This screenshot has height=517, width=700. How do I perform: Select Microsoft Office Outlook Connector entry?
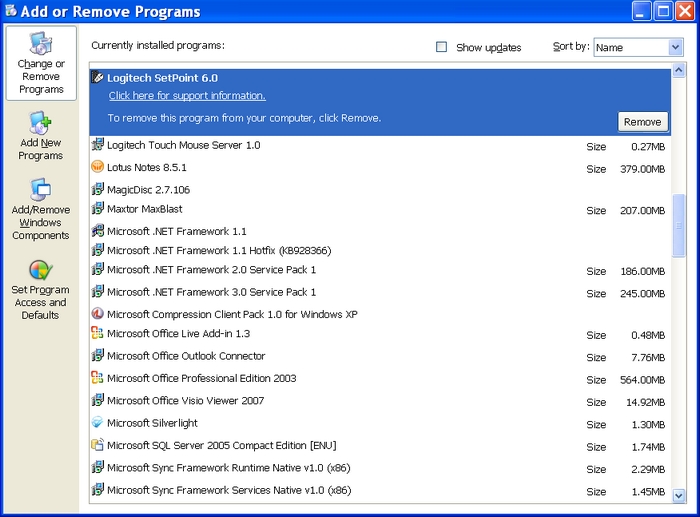pyautogui.click(x=379, y=356)
